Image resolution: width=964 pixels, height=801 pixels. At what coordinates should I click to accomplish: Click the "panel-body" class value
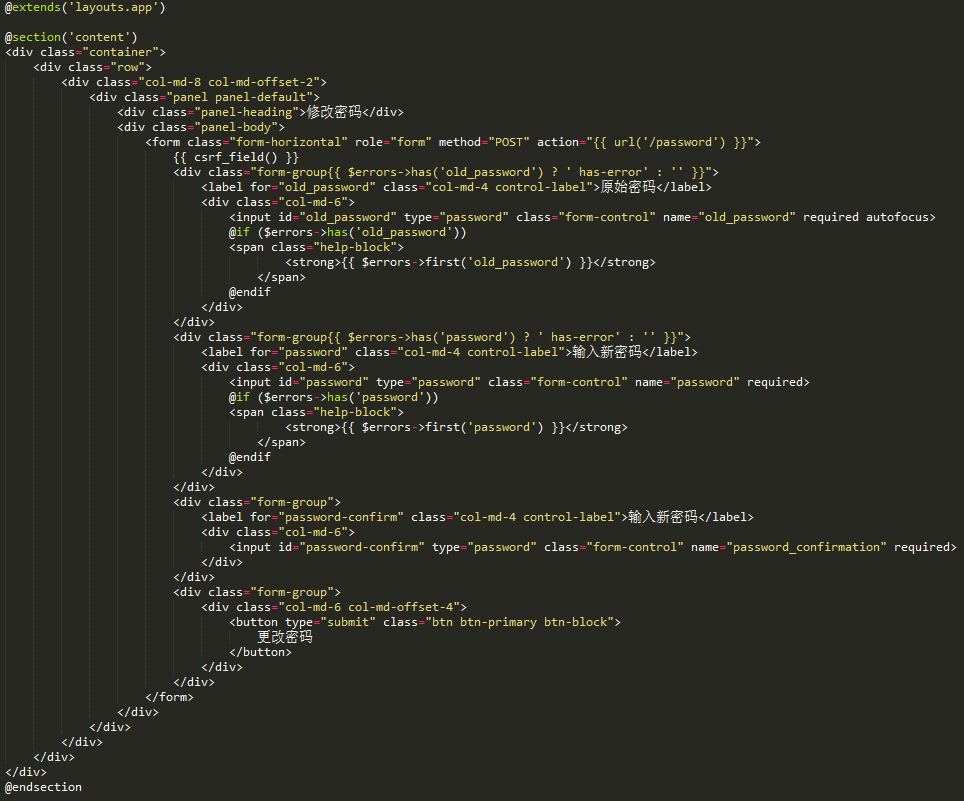click(x=237, y=127)
